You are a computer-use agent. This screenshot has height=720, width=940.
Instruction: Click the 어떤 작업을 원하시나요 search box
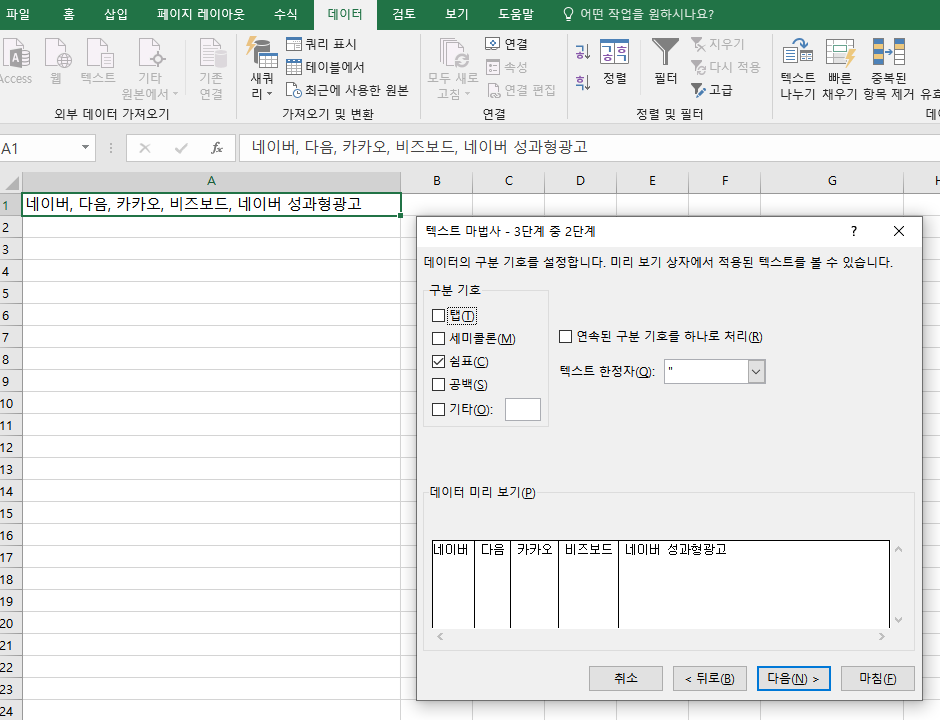(x=638, y=14)
